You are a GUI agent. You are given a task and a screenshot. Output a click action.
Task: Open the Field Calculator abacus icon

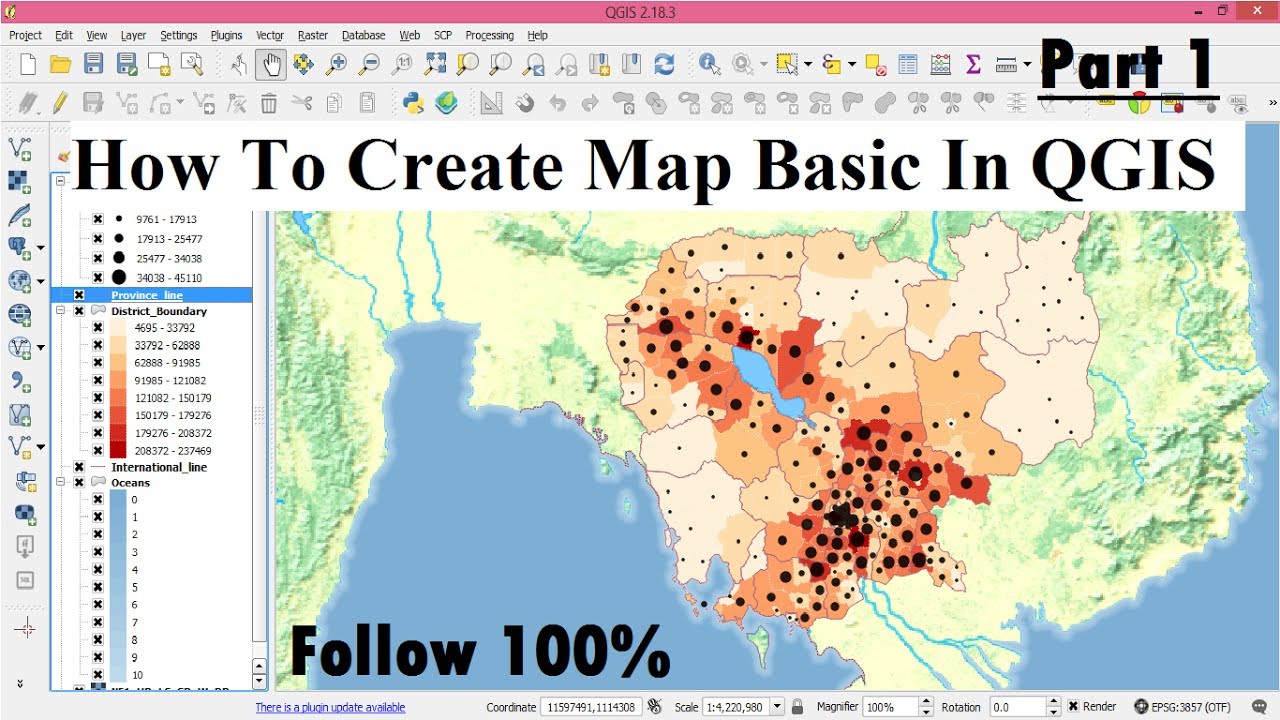[940, 65]
